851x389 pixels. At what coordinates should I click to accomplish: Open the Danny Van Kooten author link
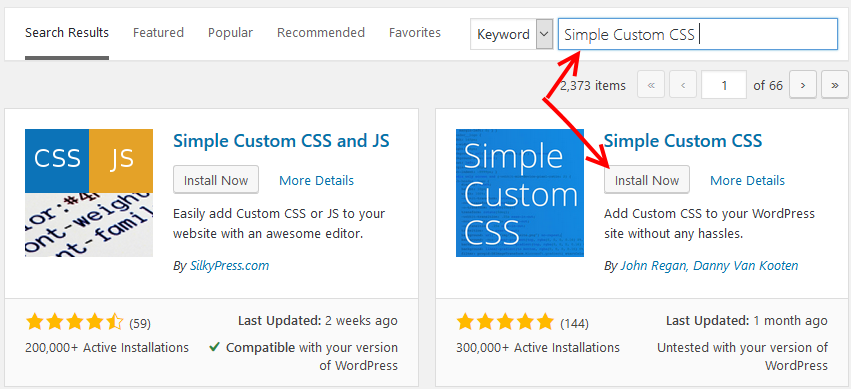(x=746, y=266)
